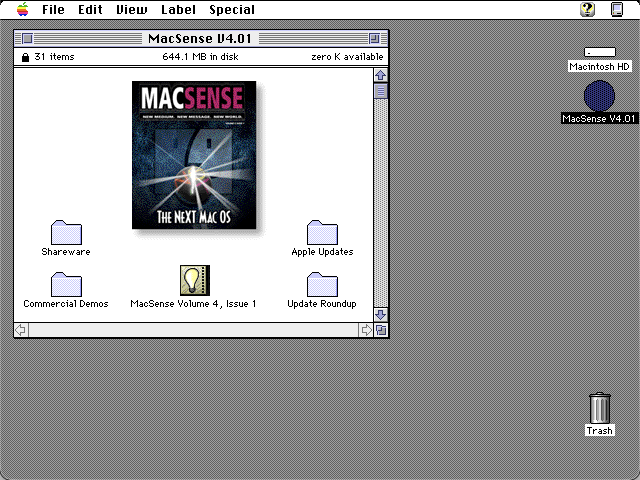
Task: Select the Shareware folder icon
Action: pyautogui.click(x=66, y=233)
